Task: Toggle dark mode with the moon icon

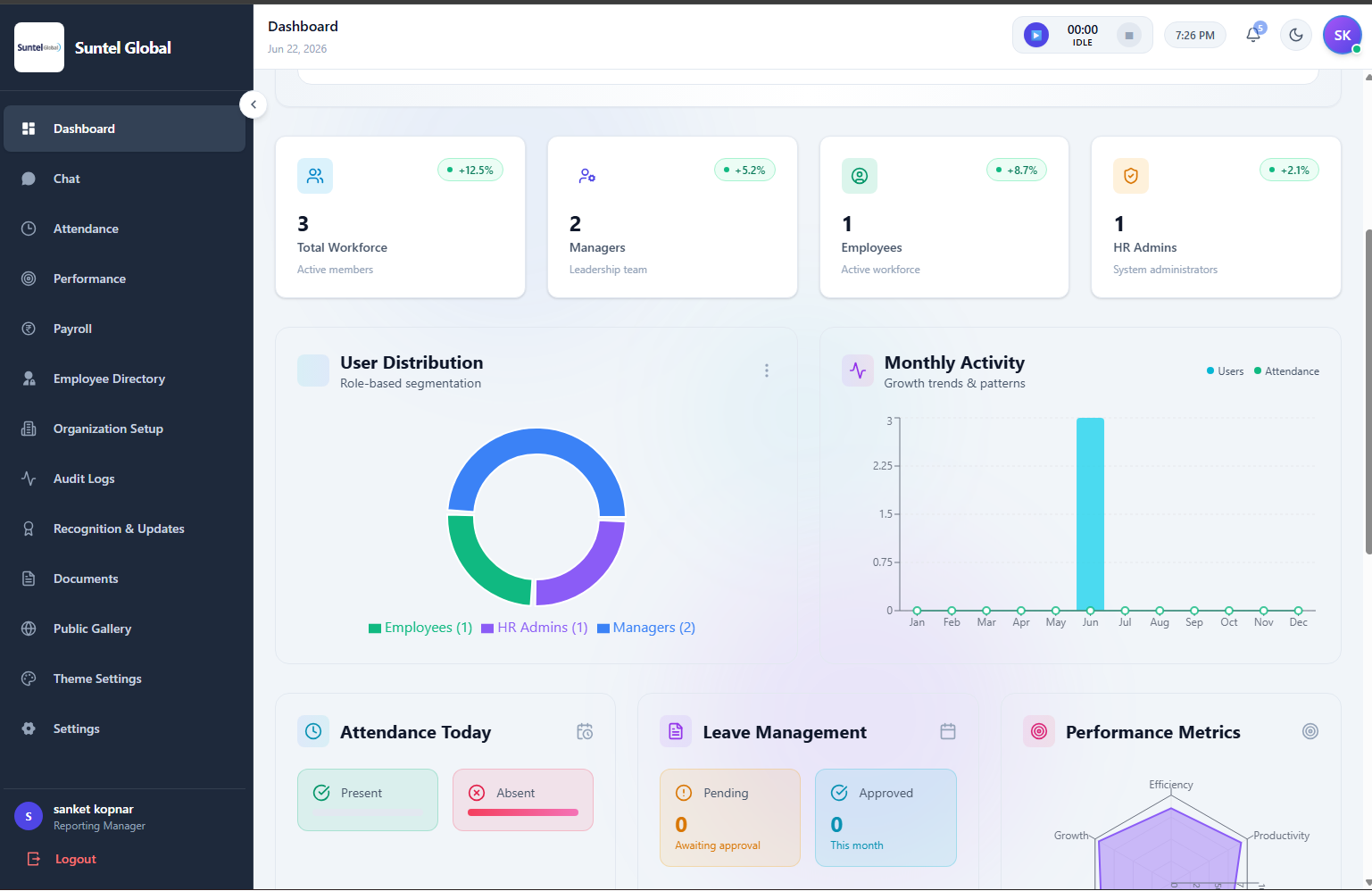Action: pos(1296,36)
